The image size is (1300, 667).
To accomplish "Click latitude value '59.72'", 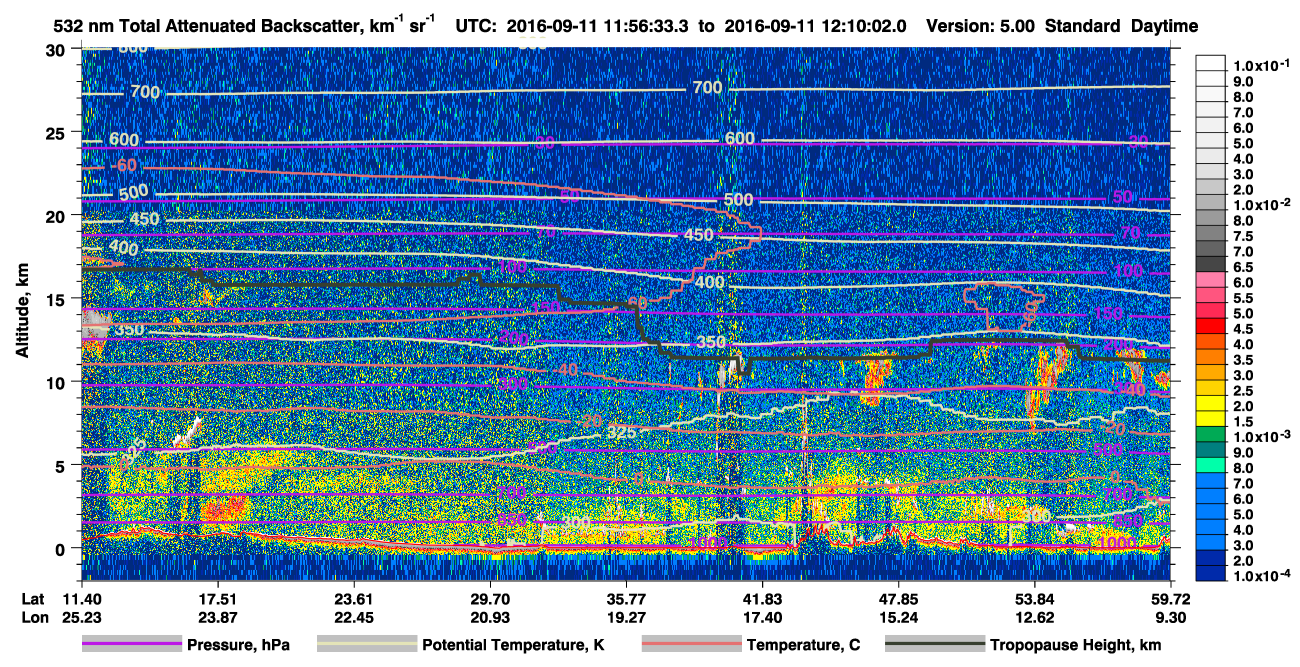I will [1171, 599].
